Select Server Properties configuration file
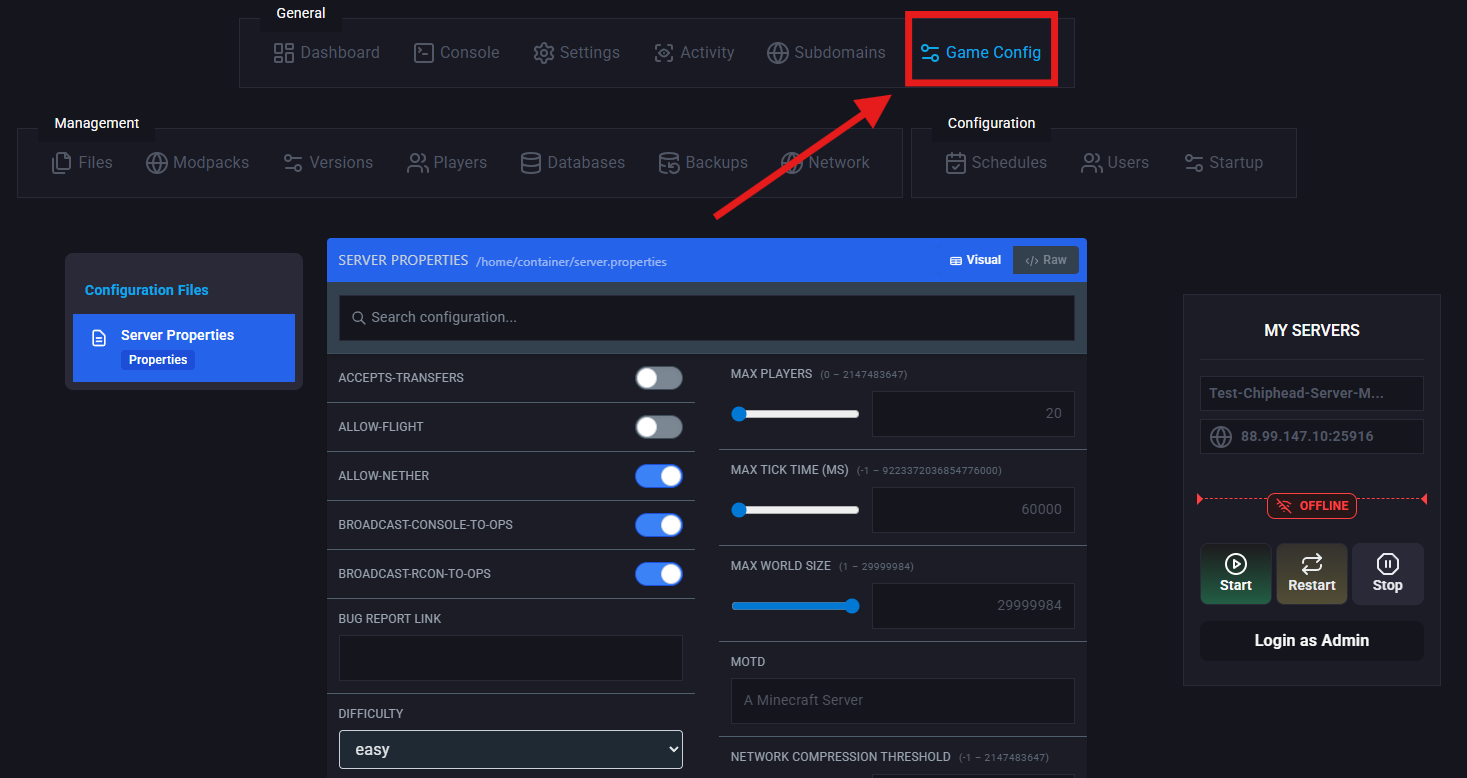 point(184,348)
